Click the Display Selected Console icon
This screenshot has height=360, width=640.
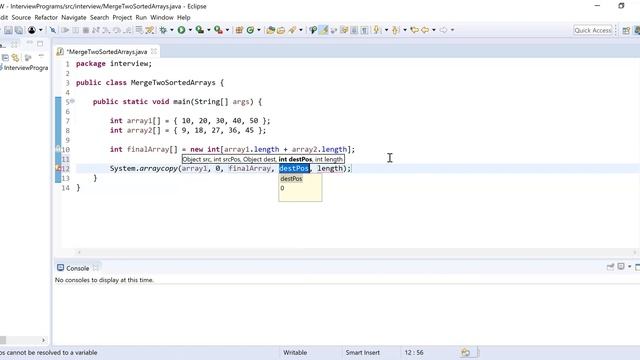(621, 267)
